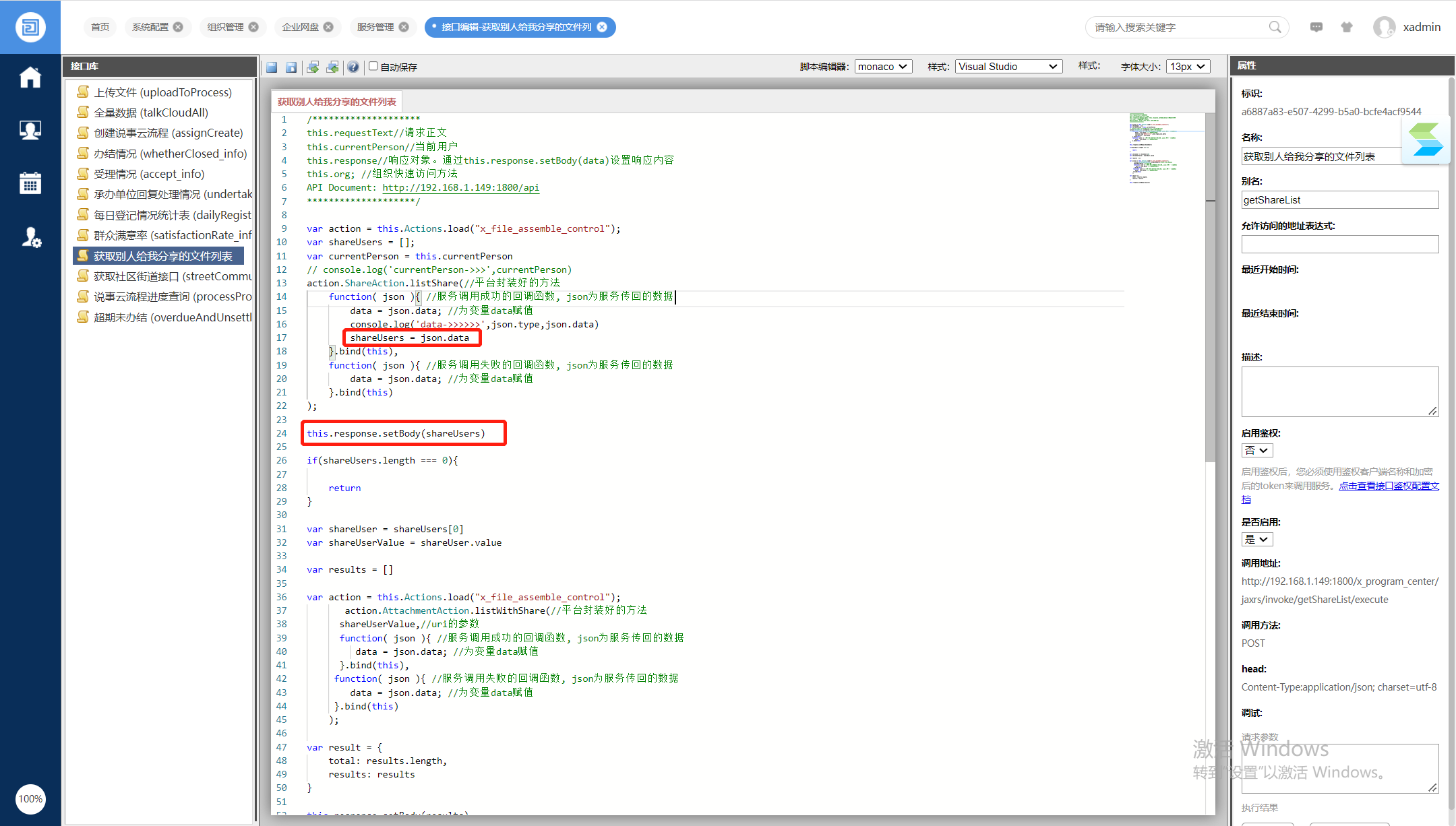Close the 系统配置 tab
This screenshot has height=826, width=1456.
click(x=178, y=27)
